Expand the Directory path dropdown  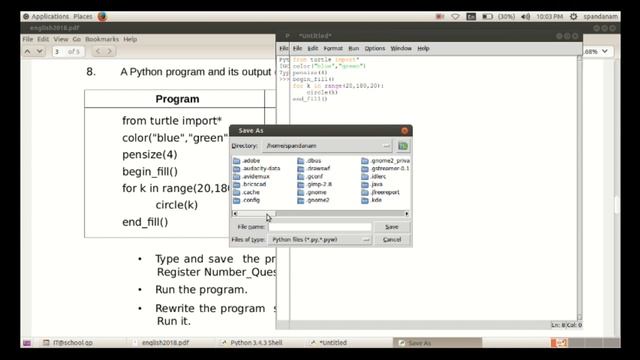pos(386,146)
